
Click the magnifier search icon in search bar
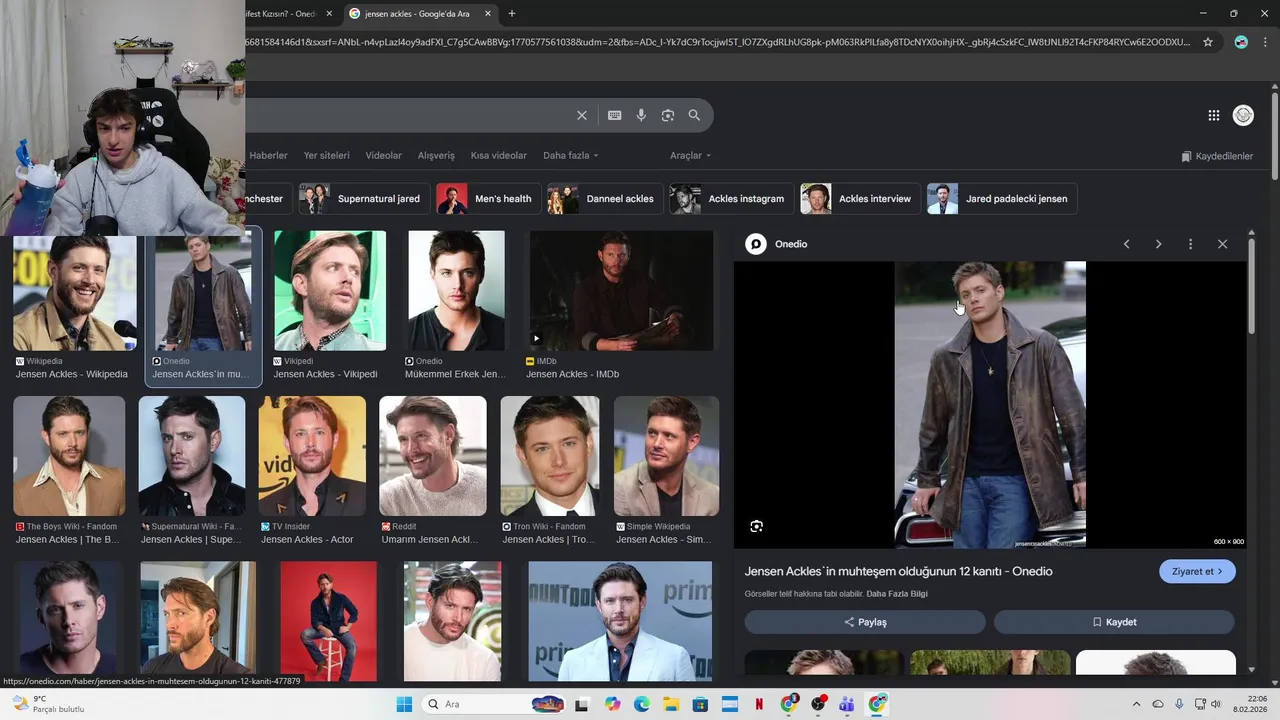click(x=694, y=115)
